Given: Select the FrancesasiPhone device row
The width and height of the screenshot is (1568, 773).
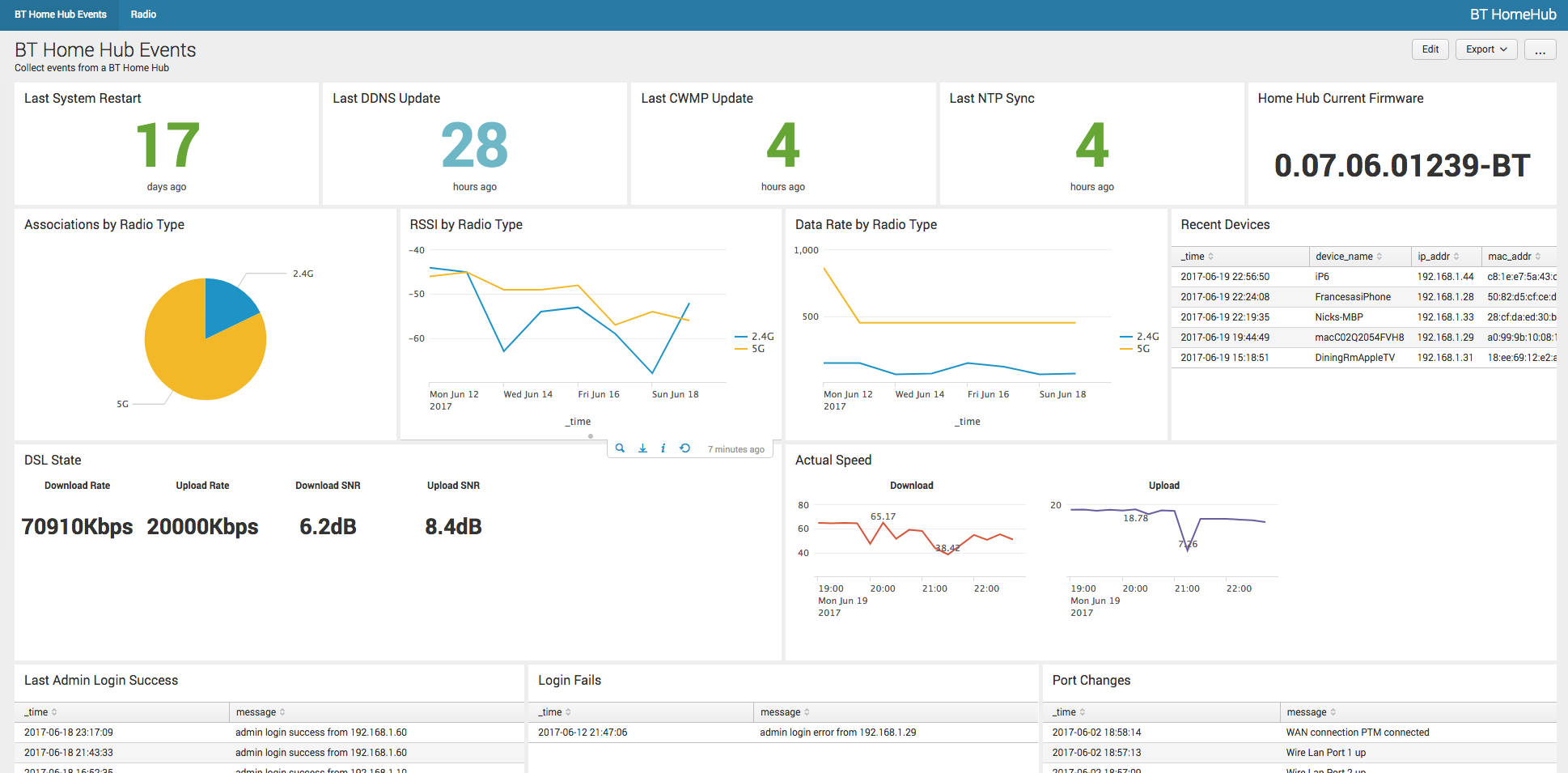Looking at the screenshot, I should click(1352, 297).
